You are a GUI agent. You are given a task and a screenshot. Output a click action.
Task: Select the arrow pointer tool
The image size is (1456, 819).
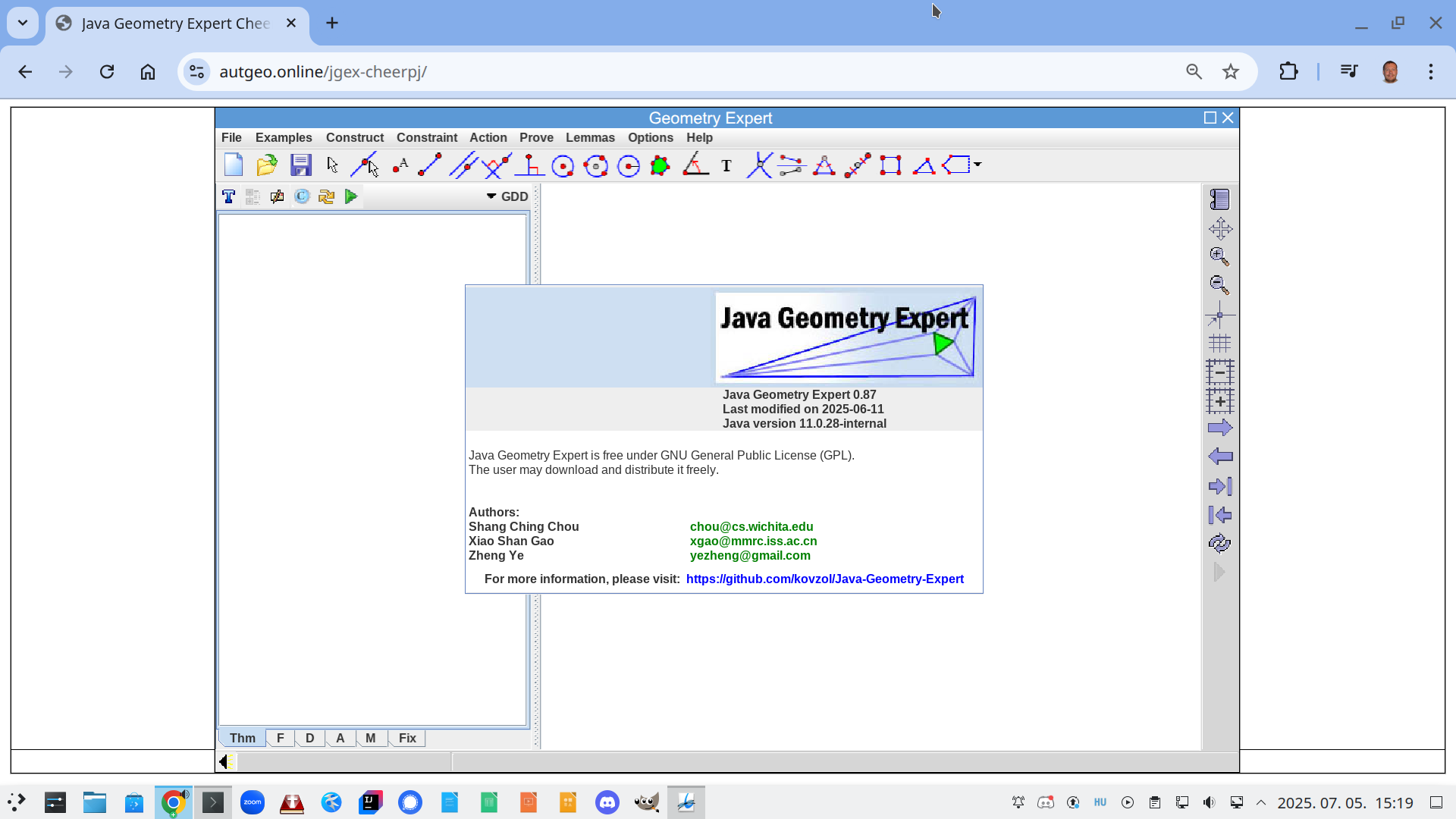click(332, 165)
